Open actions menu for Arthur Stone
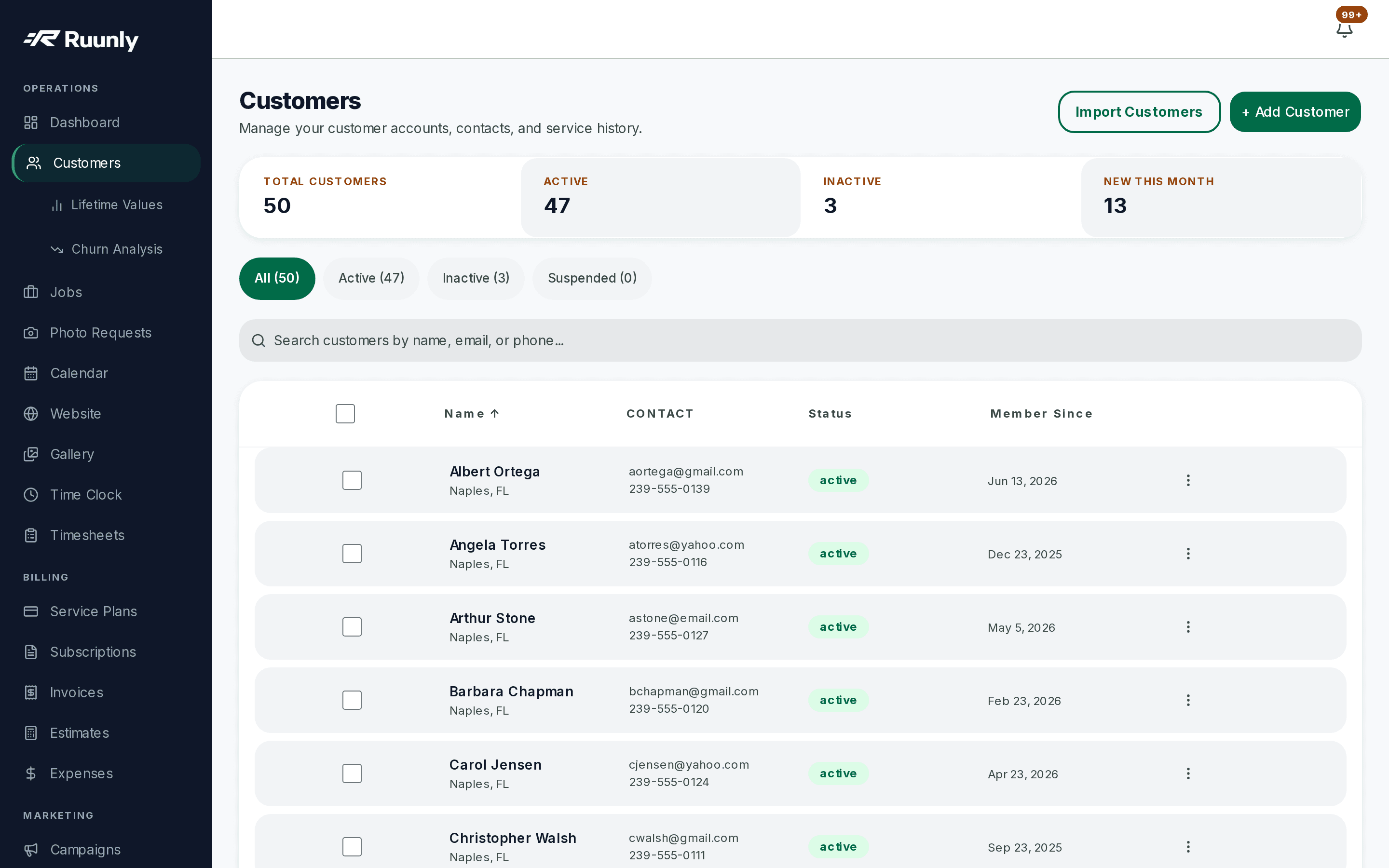This screenshot has height=868, width=1389. point(1188,627)
